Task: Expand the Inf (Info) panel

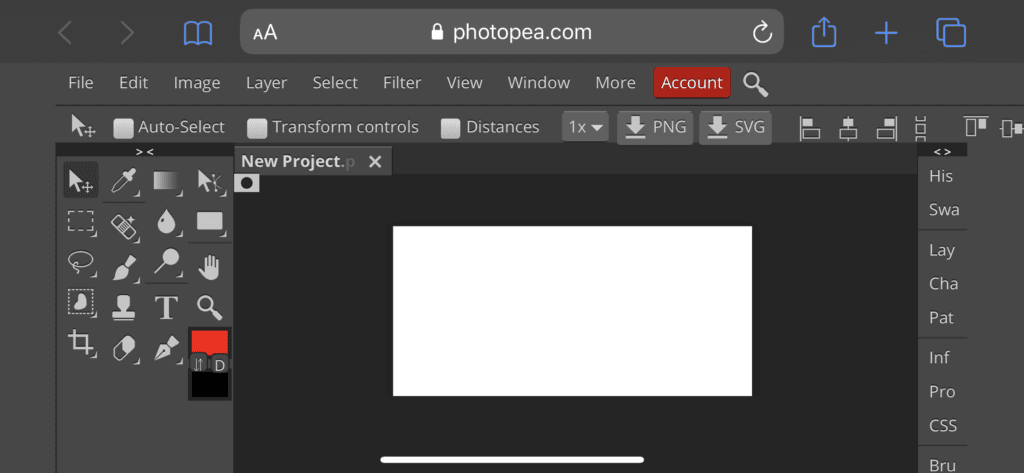Action: 939,358
